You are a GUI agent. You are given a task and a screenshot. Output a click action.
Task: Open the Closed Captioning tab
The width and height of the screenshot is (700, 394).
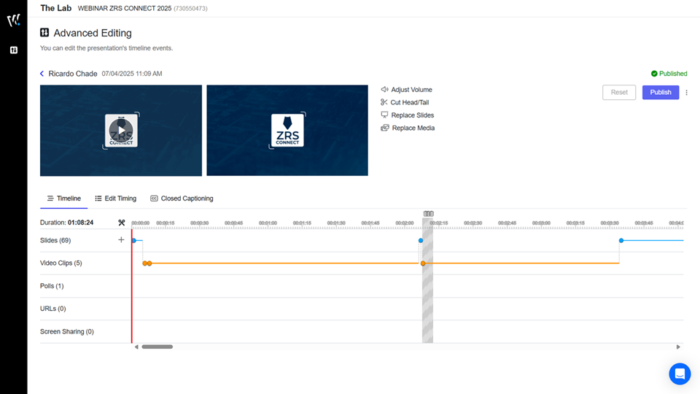click(x=182, y=199)
